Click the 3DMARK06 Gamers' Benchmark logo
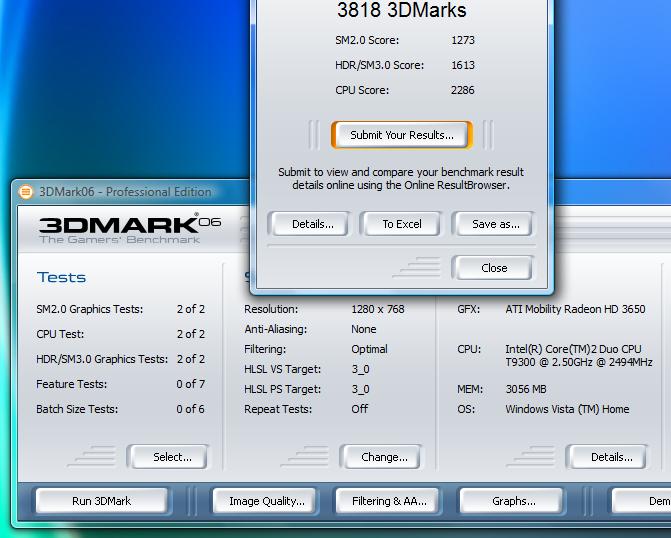 [130, 229]
